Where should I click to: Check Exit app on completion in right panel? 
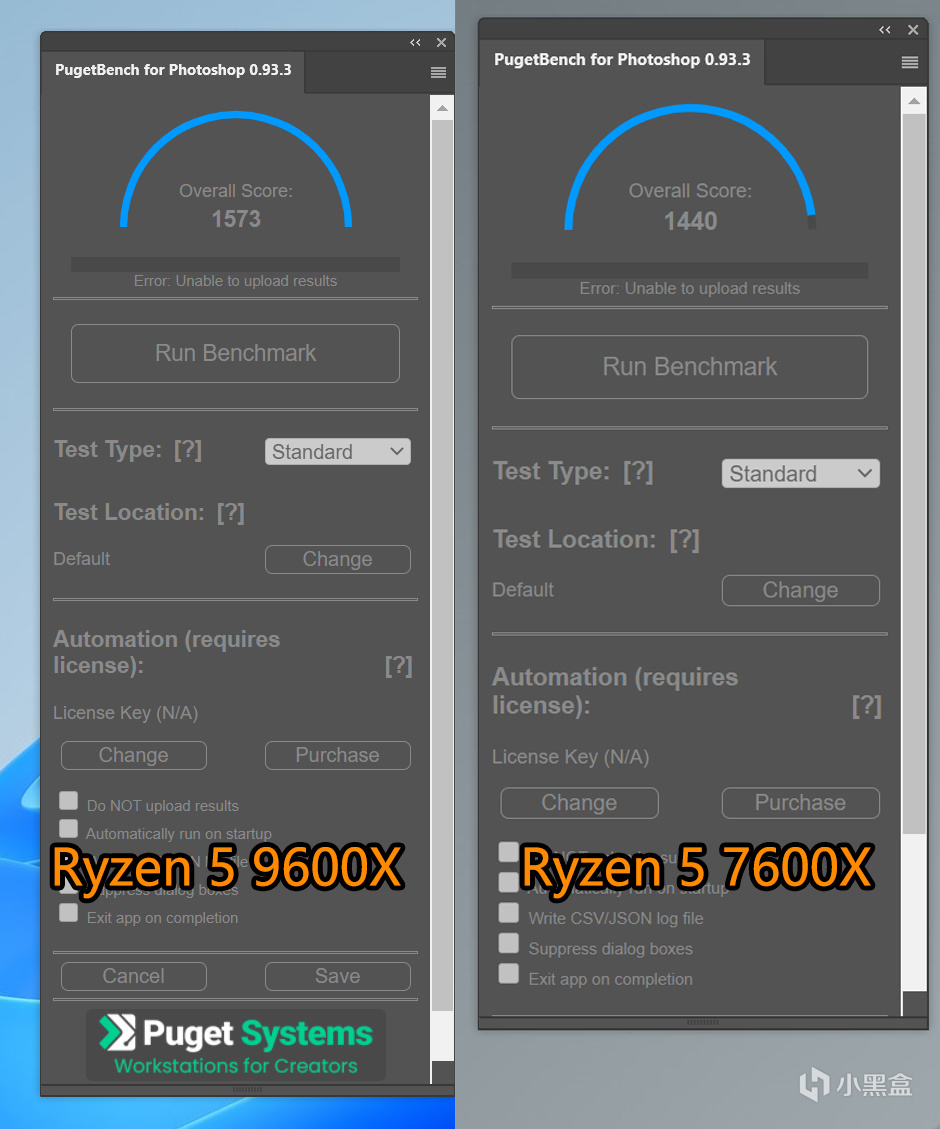509,974
